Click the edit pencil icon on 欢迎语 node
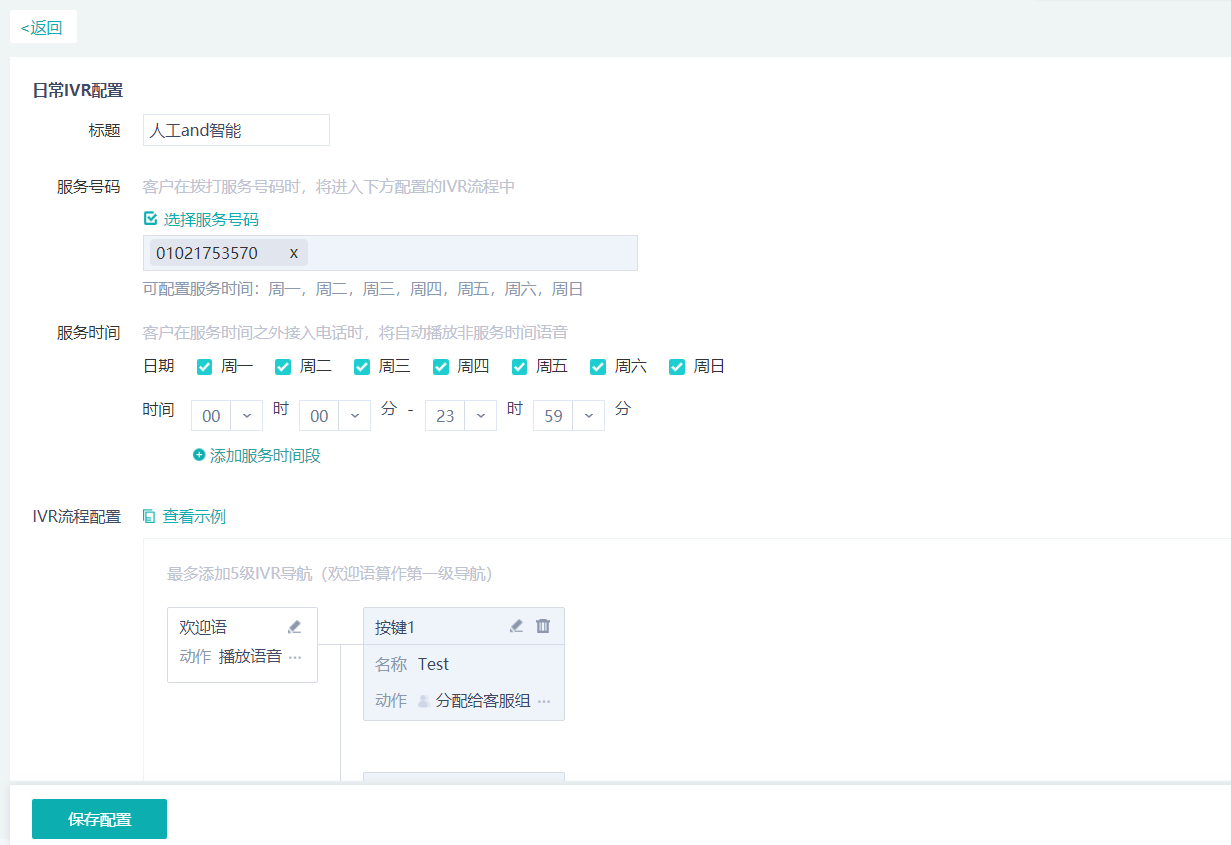 point(294,627)
